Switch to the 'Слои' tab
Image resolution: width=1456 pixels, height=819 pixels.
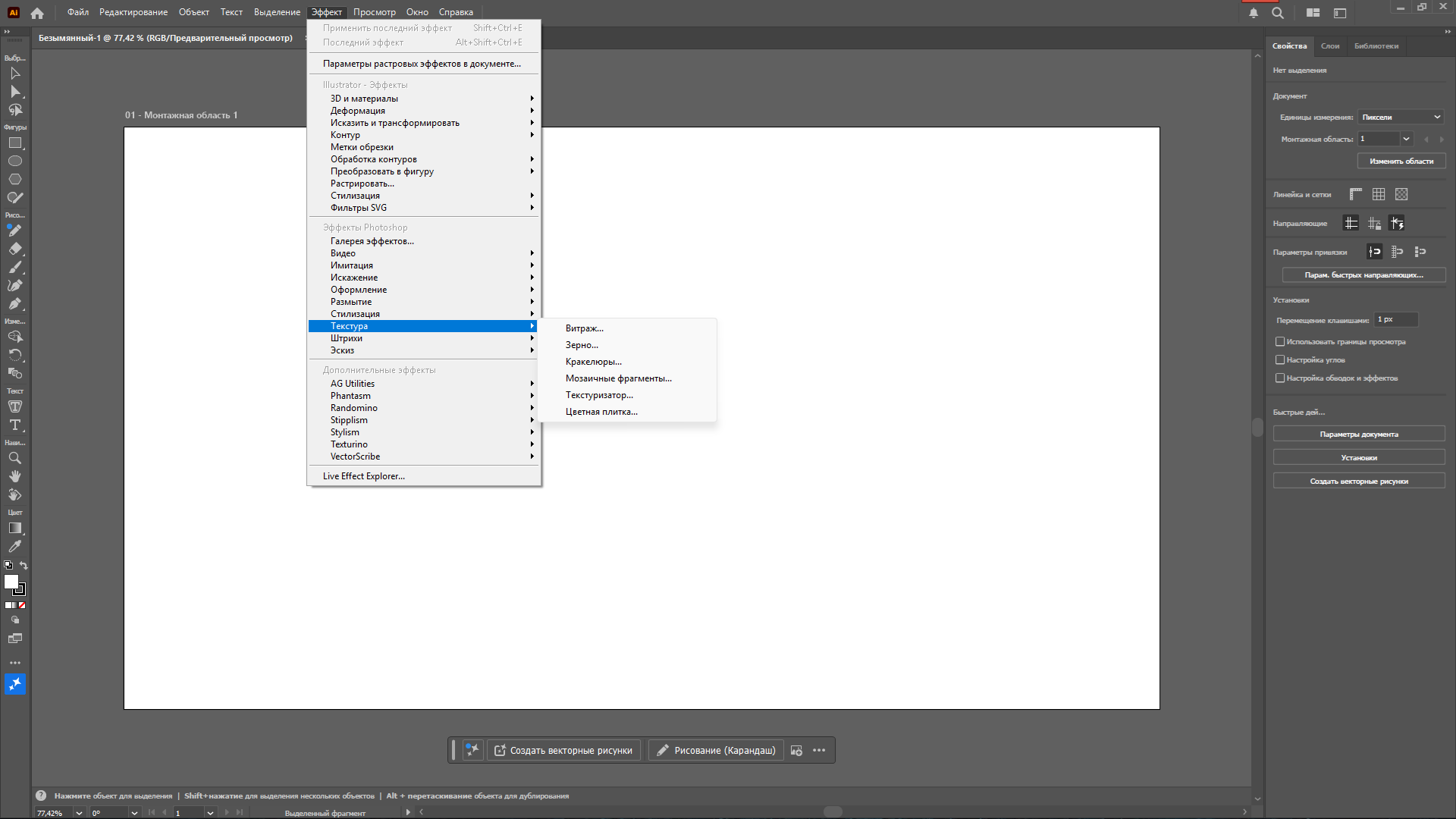tap(1330, 46)
